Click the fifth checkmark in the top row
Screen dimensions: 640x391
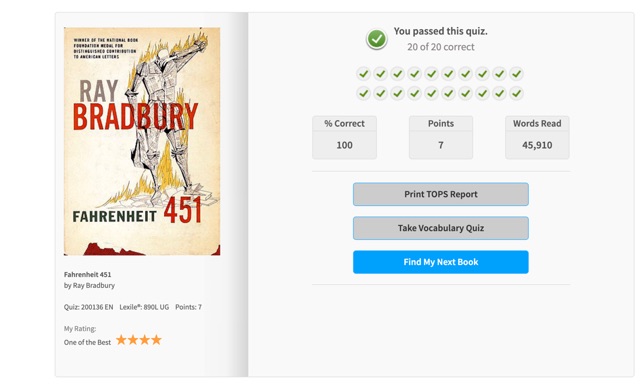pyautogui.click(x=431, y=74)
